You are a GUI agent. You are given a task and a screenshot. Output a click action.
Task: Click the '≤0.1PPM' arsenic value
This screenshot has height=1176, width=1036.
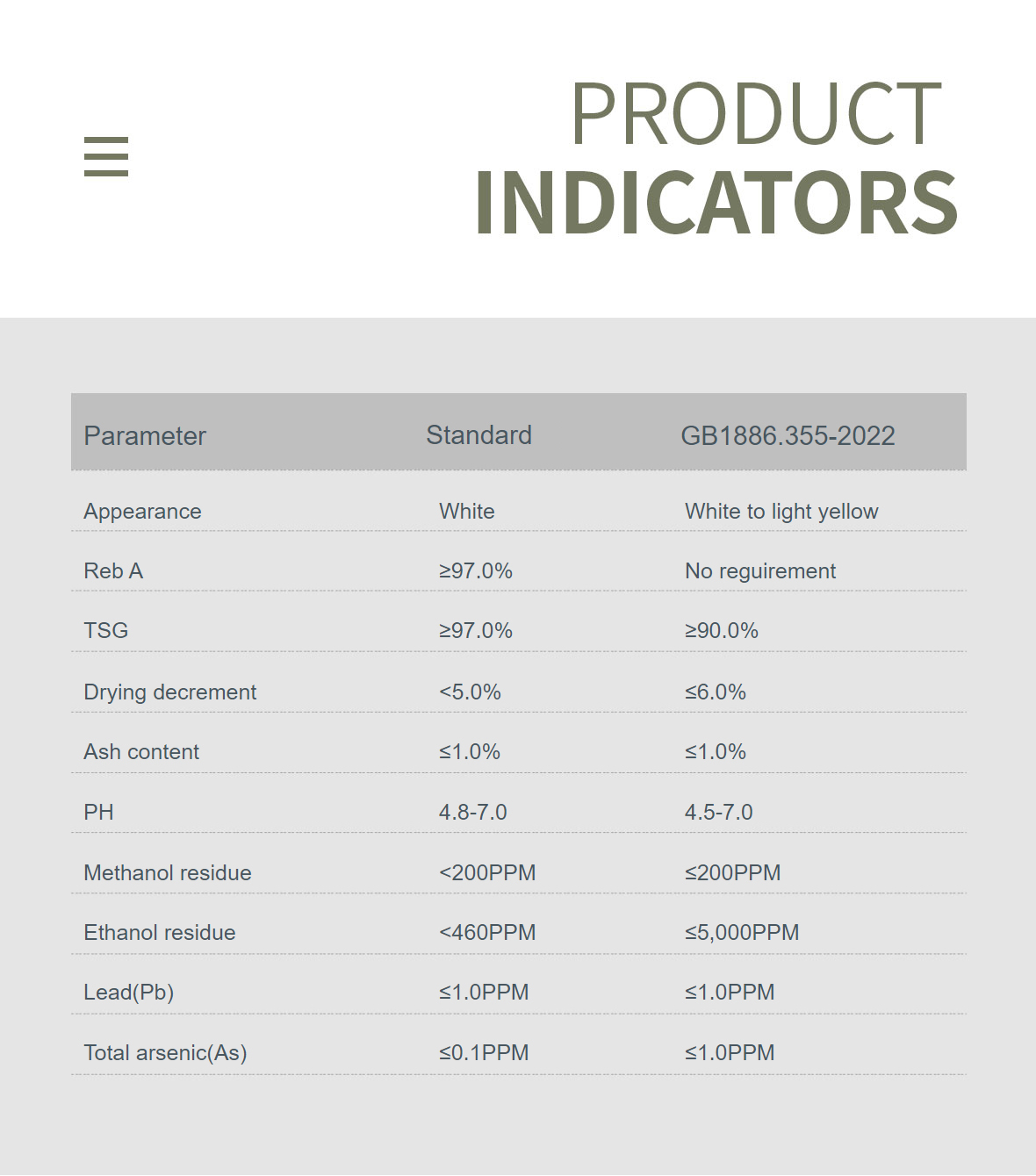tap(484, 1053)
